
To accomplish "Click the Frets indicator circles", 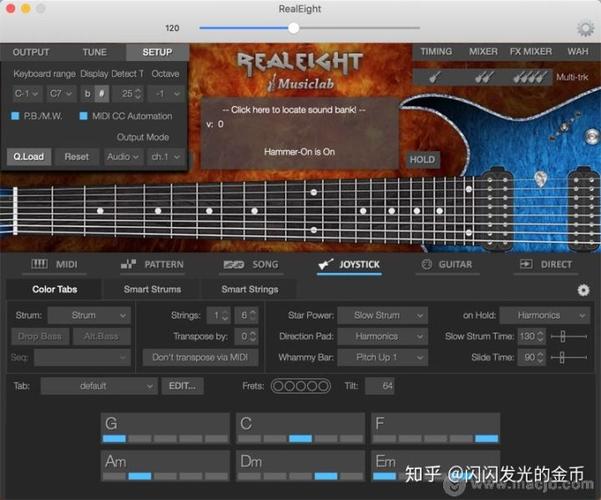I will (x=300, y=386).
